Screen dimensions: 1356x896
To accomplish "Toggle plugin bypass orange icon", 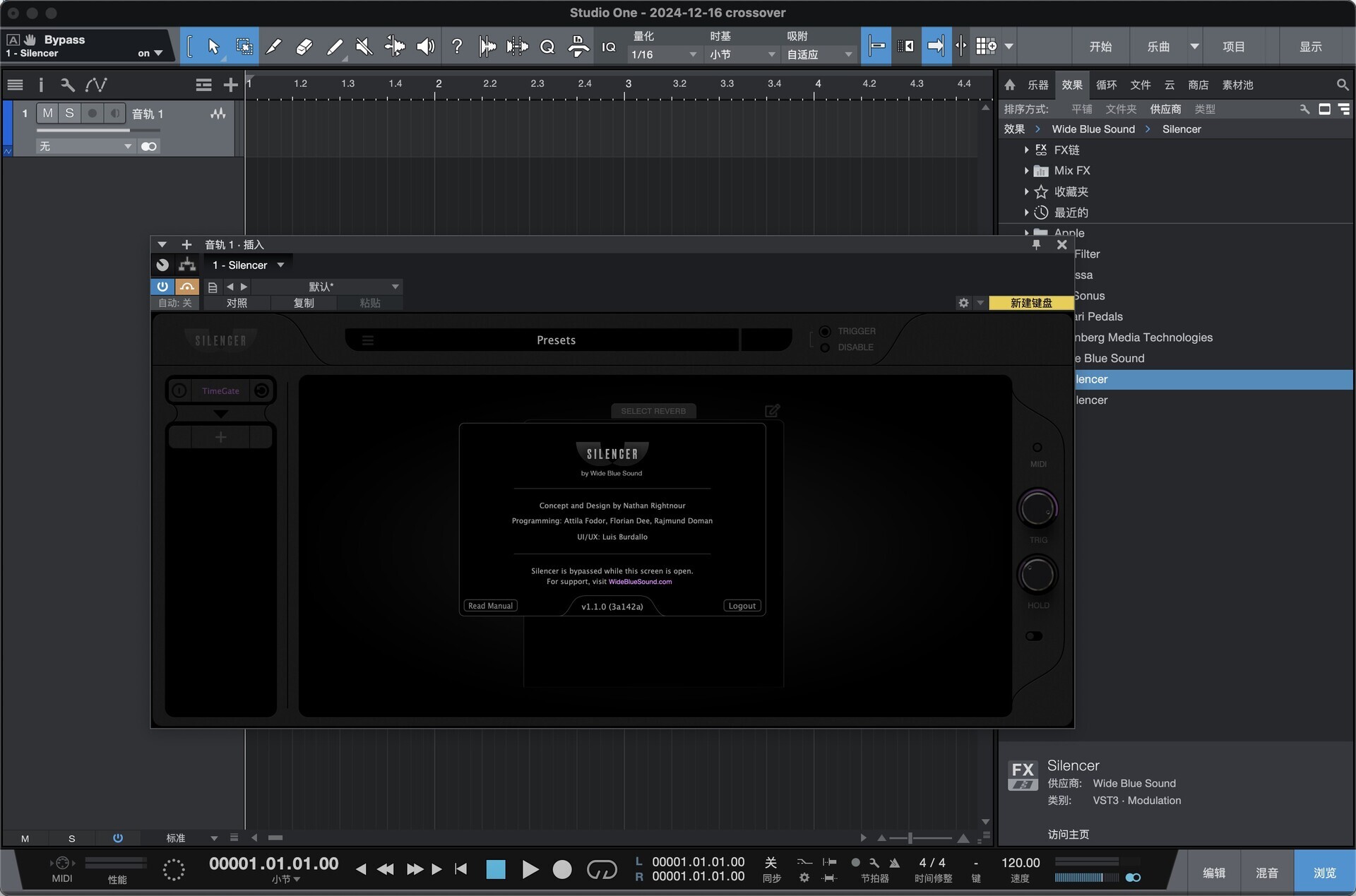I will (187, 287).
